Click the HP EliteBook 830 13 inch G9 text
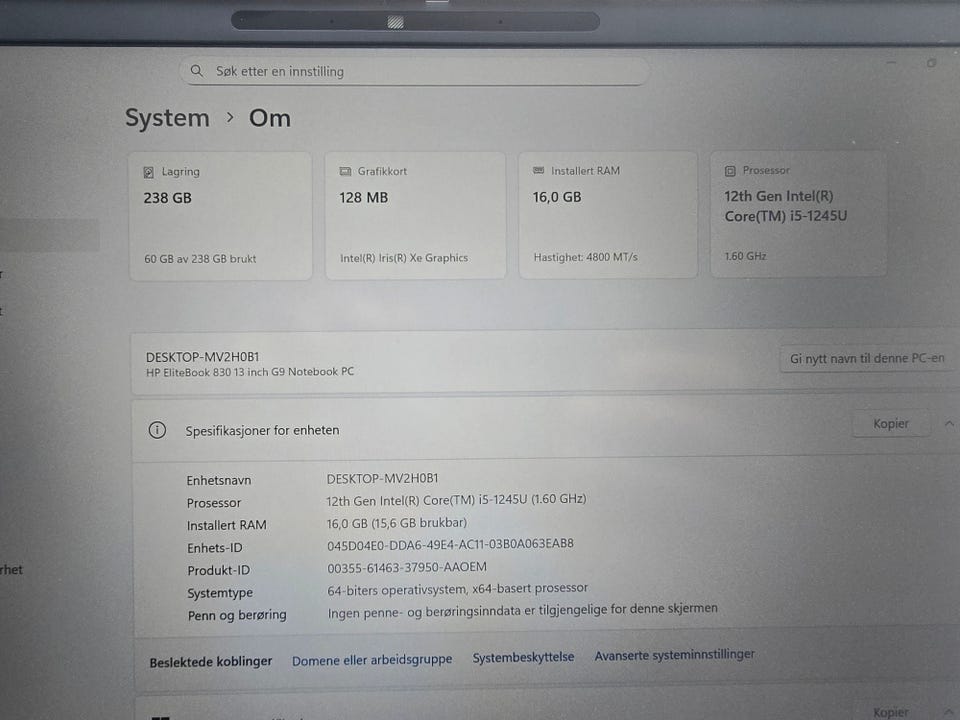Screen dimensions: 960x720 coord(250,372)
